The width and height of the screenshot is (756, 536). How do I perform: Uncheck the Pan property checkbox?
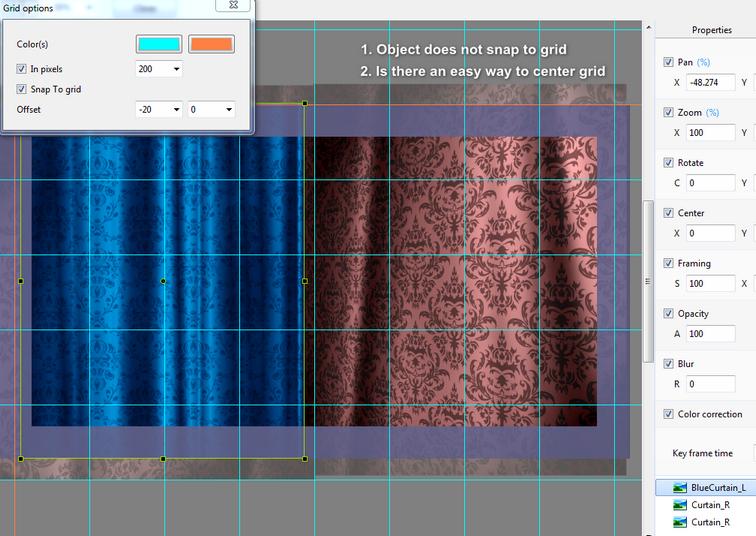click(x=669, y=62)
